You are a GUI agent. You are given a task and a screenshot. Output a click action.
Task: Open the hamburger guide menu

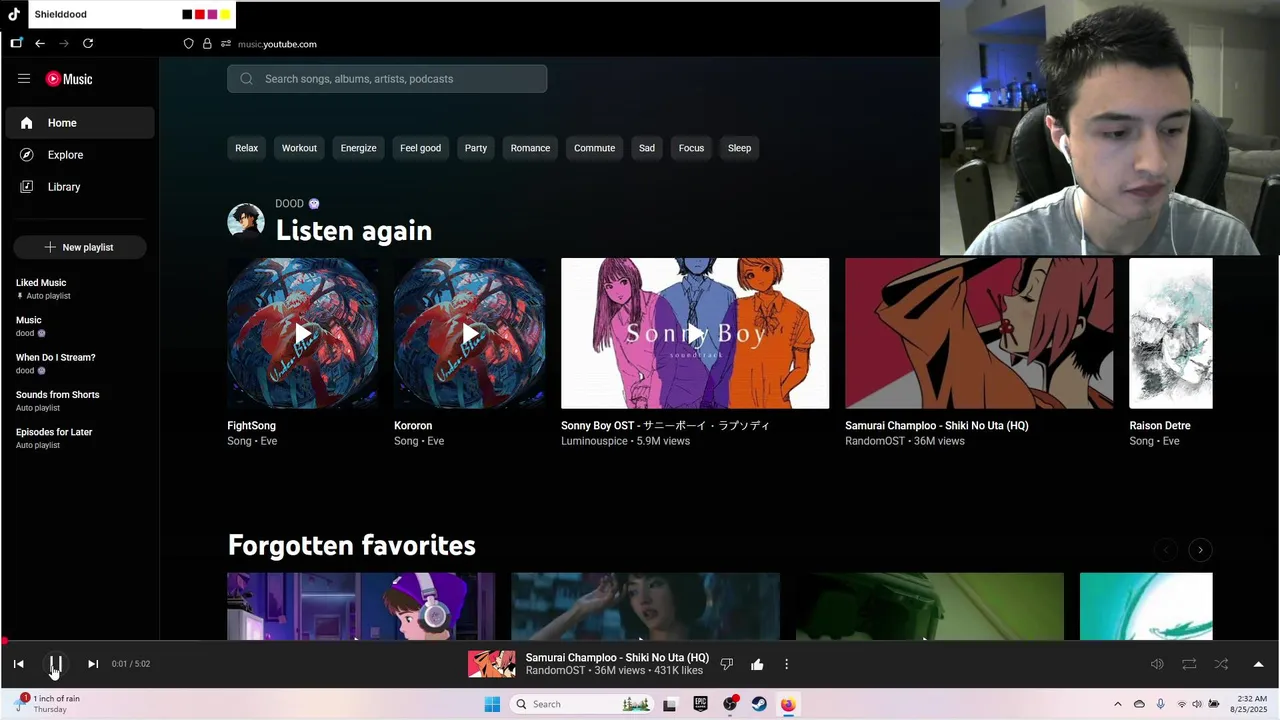[x=24, y=79]
